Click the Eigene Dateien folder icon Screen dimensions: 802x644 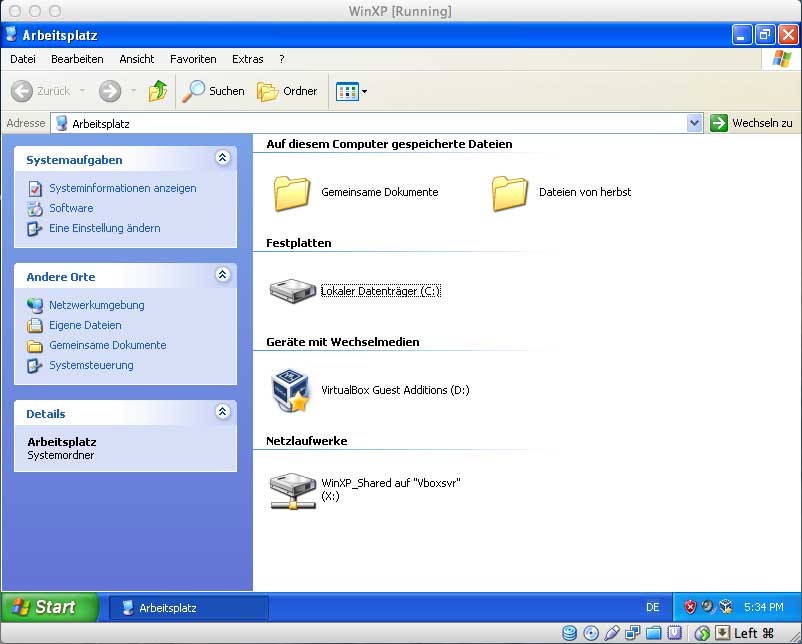(35, 325)
